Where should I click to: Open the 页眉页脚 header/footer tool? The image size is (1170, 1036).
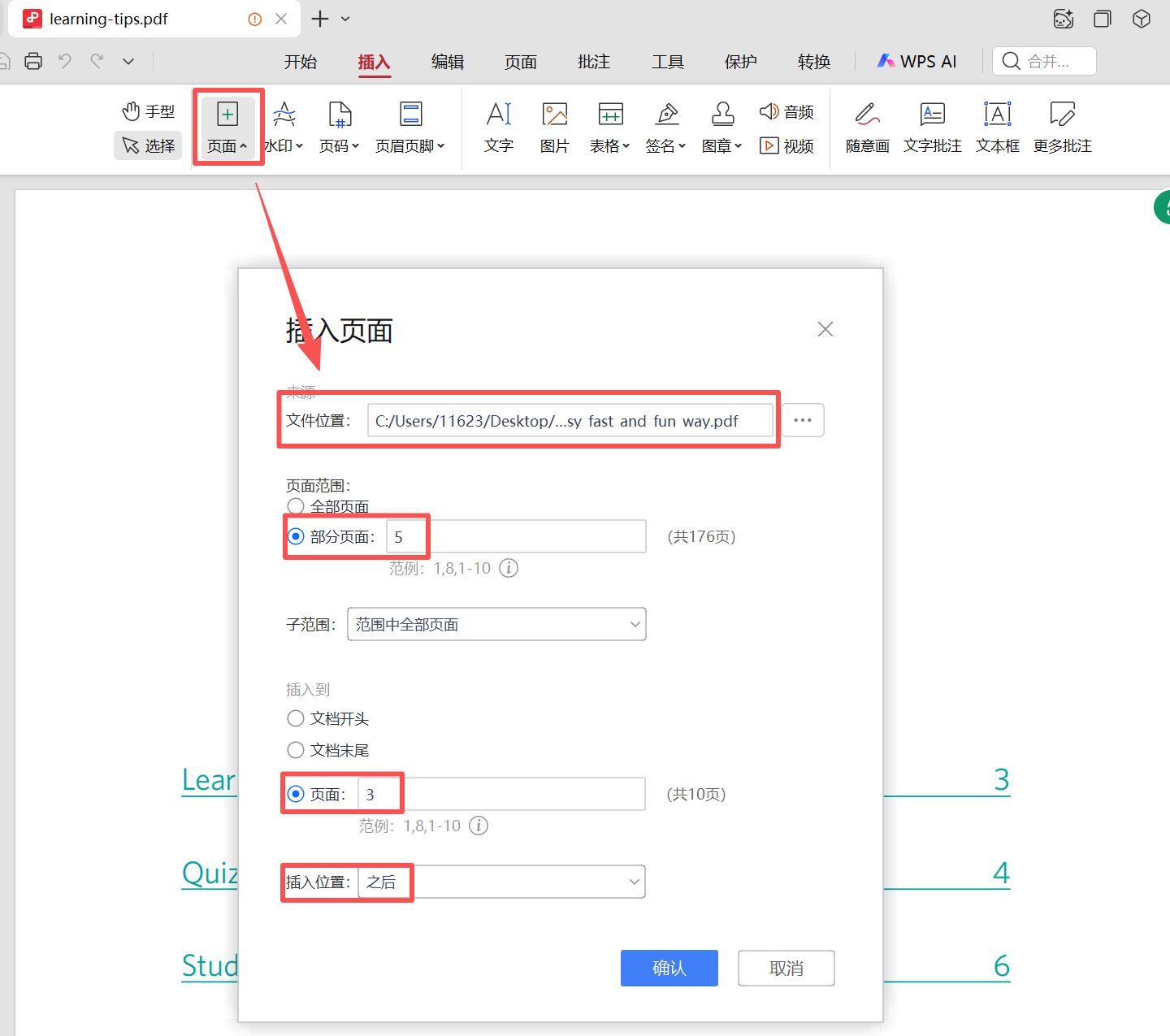point(410,128)
